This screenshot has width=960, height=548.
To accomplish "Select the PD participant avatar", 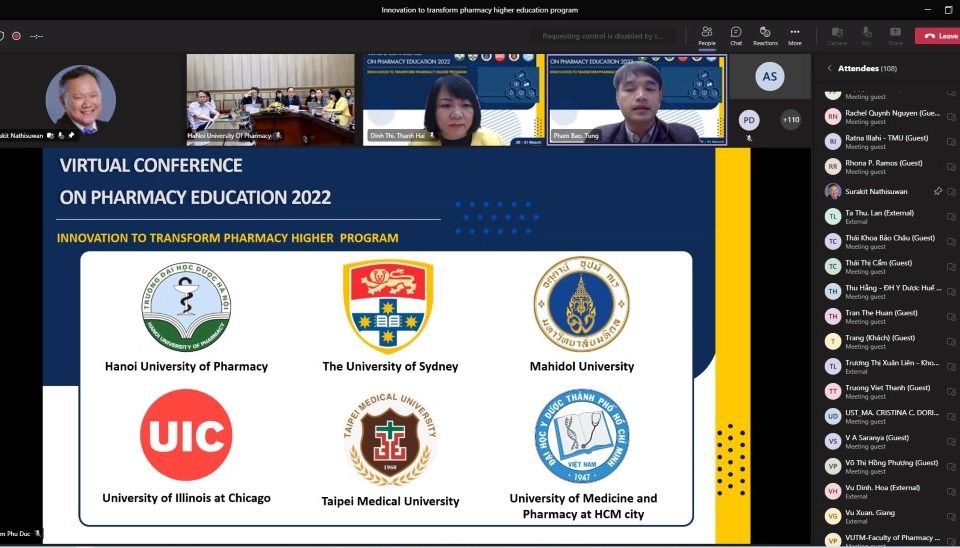I will (x=749, y=120).
